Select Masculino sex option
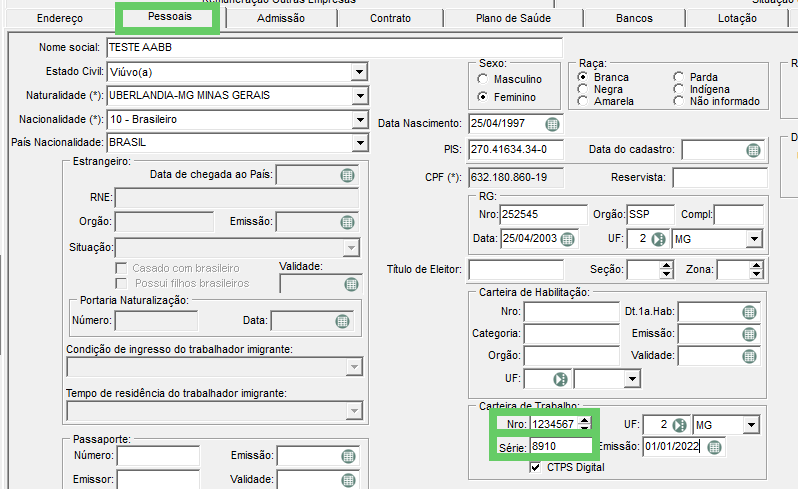The height and width of the screenshot is (489, 798). pos(482,79)
